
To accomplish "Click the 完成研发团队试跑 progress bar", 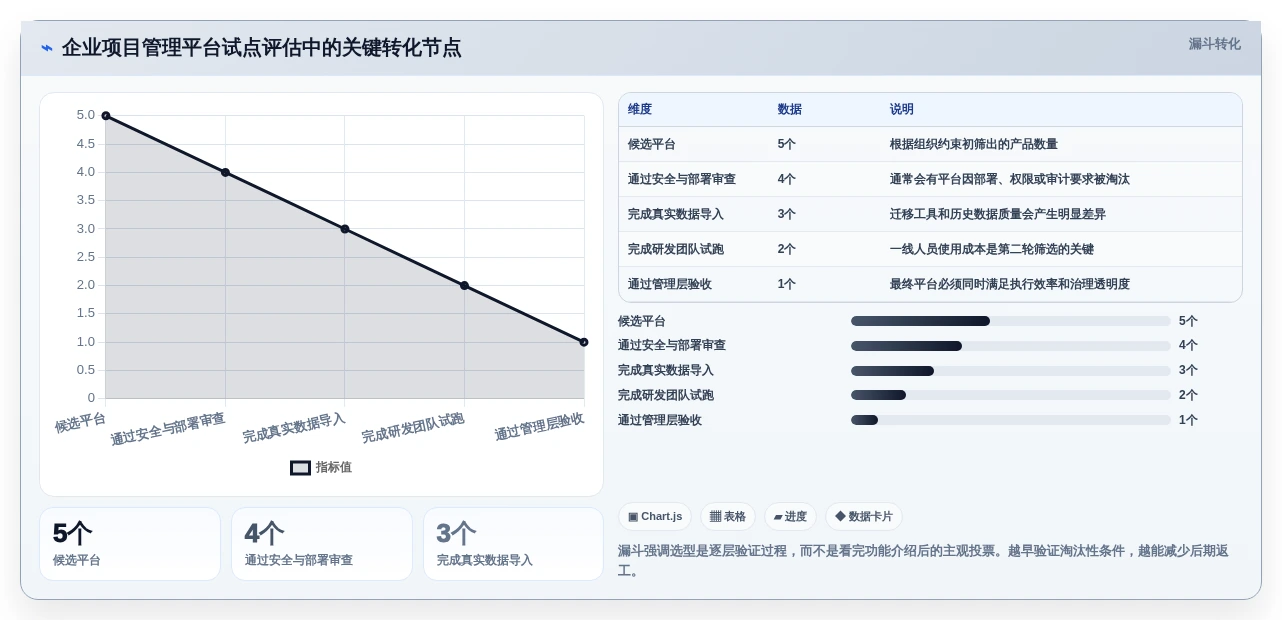I will [1010, 395].
